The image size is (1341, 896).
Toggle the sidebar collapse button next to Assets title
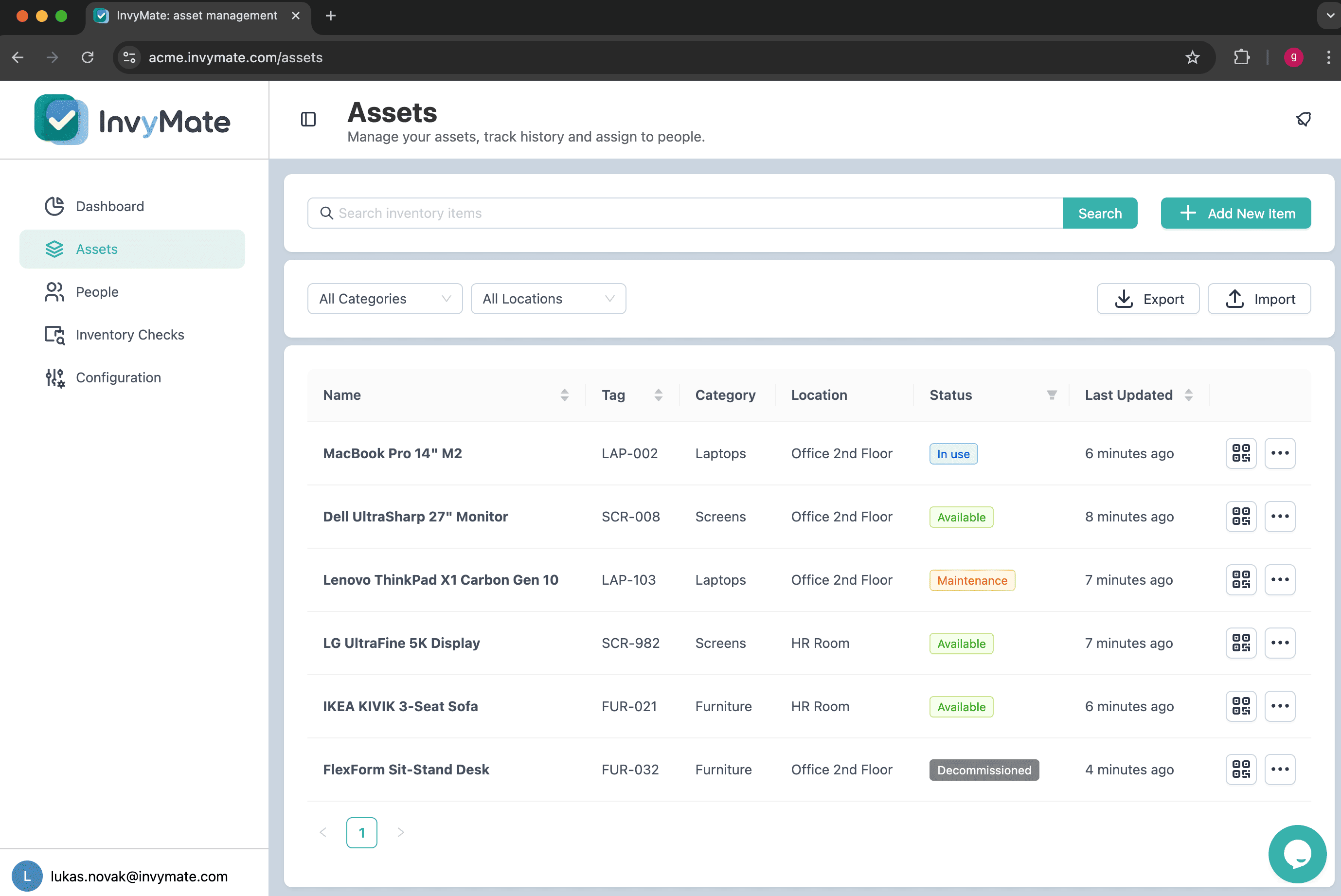click(308, 120)
